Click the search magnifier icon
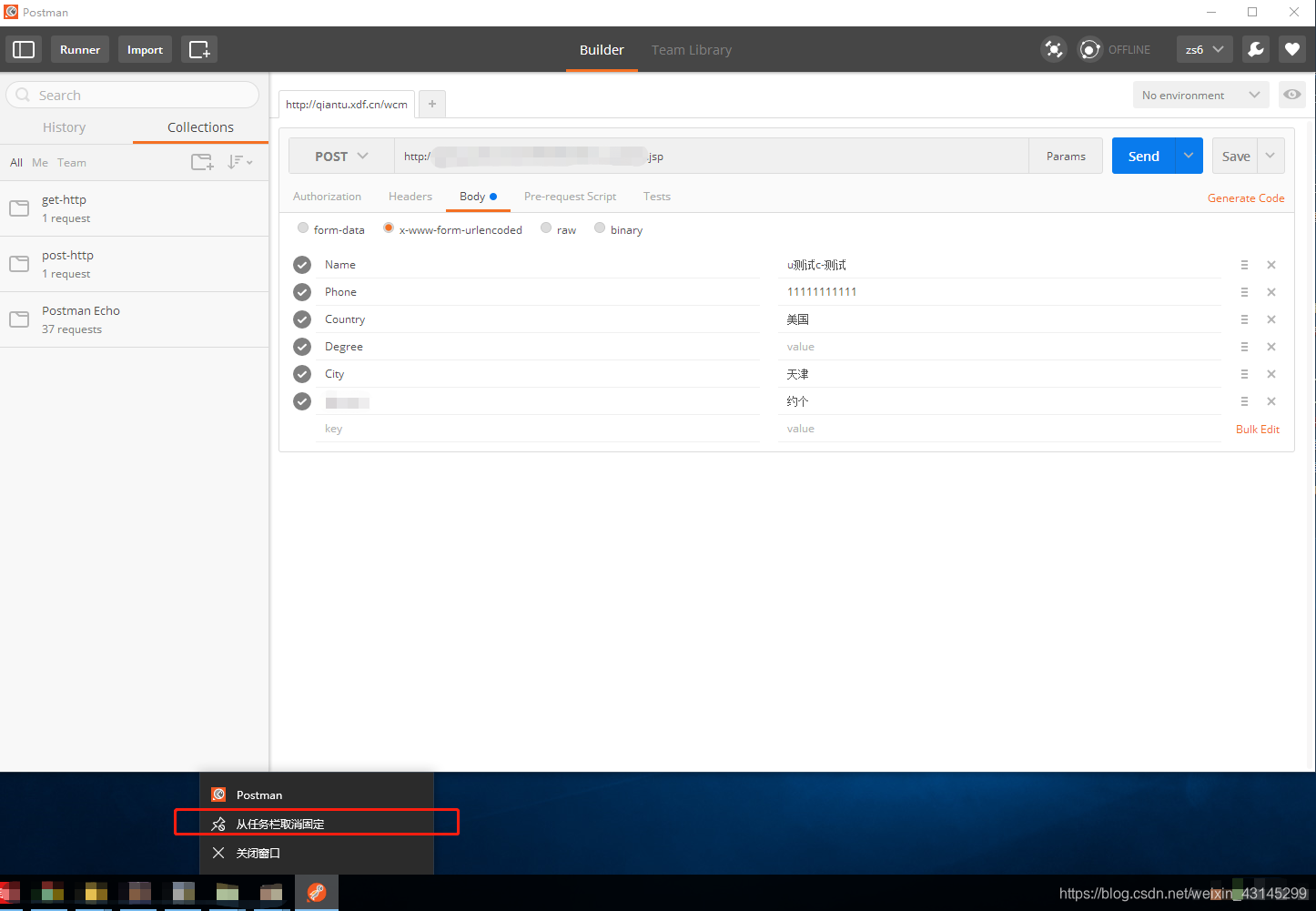 point(23,95)
